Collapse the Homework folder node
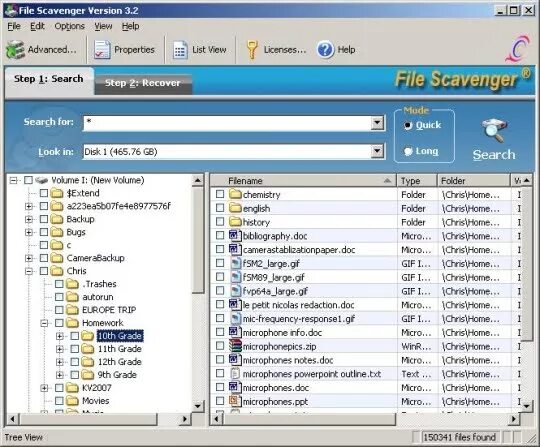The width and height of the screenshot is (540, 447). (x=44, y=323)
